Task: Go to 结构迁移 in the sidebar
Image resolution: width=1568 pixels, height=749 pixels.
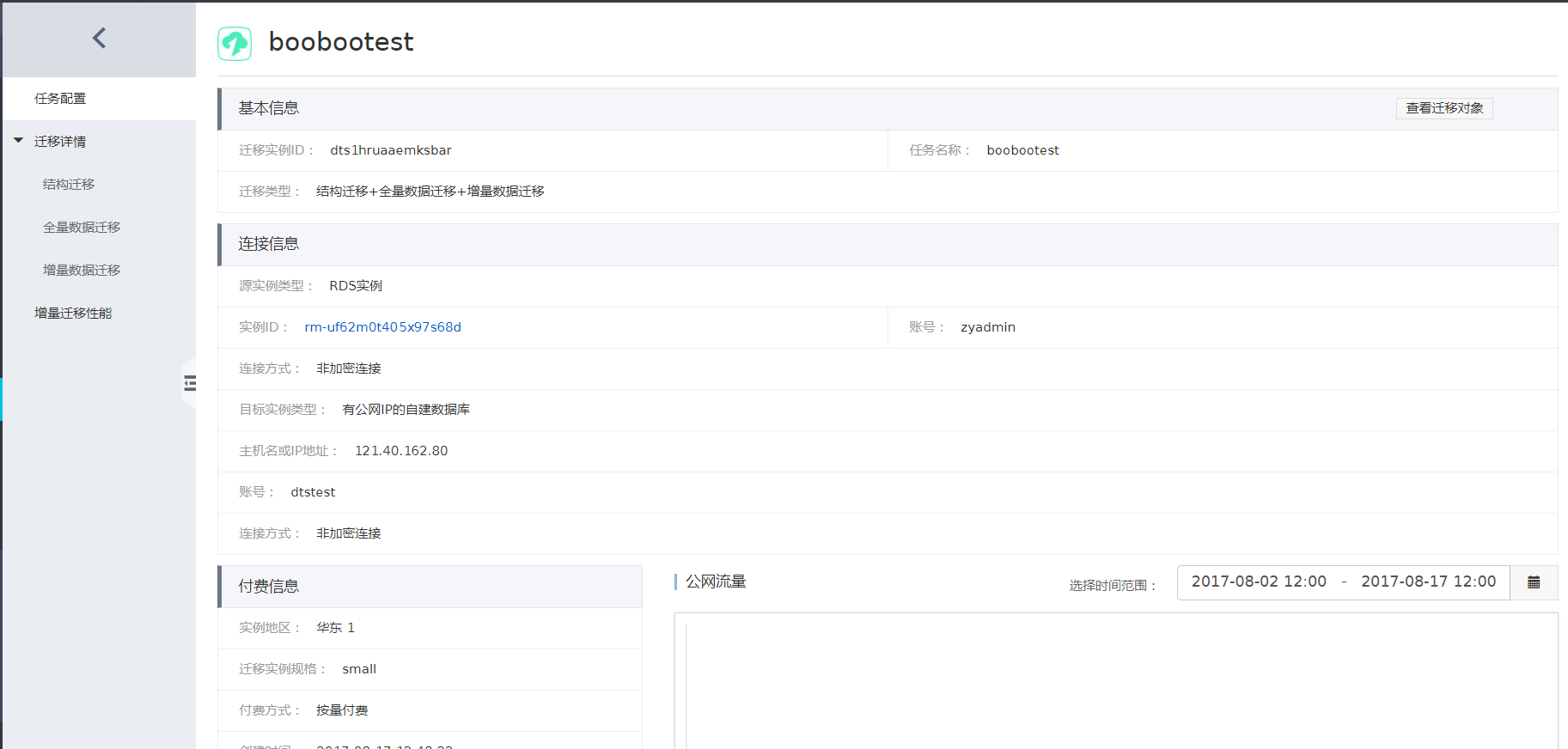Action: [x=69, y=185]
